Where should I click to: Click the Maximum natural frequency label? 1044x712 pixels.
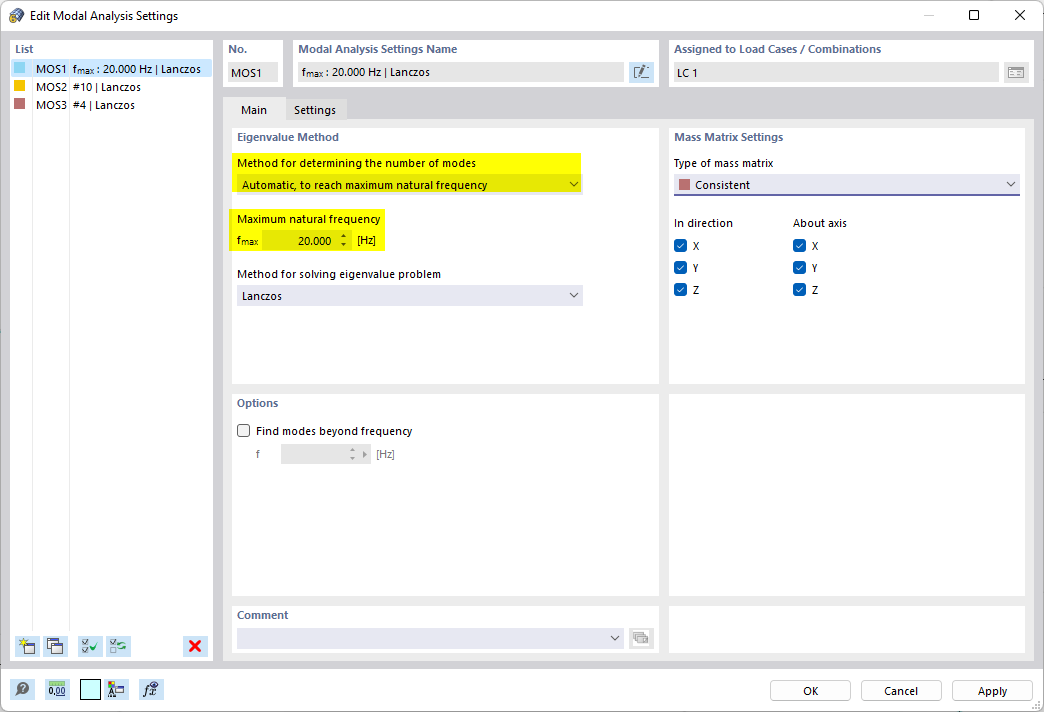point(308,219)
